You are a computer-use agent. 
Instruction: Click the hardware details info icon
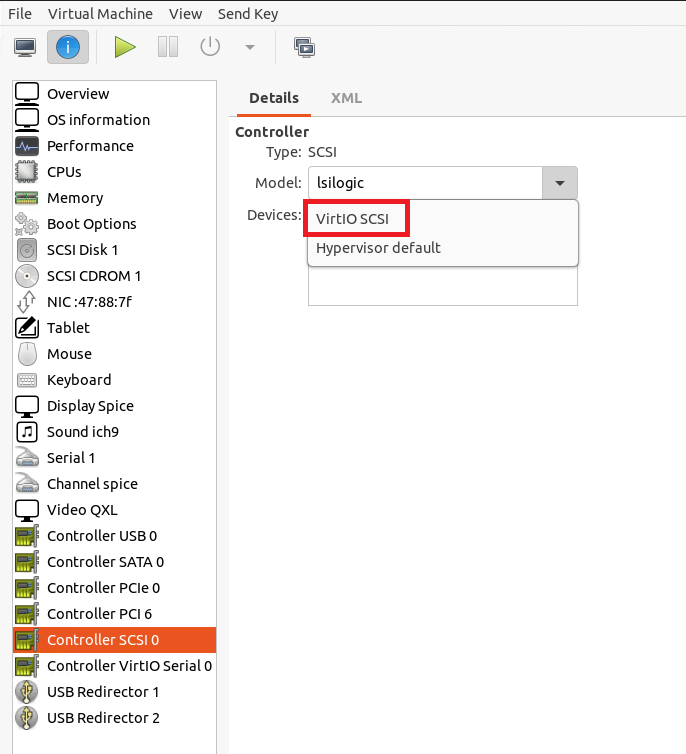pyautogui.click(x=67, y=47)
